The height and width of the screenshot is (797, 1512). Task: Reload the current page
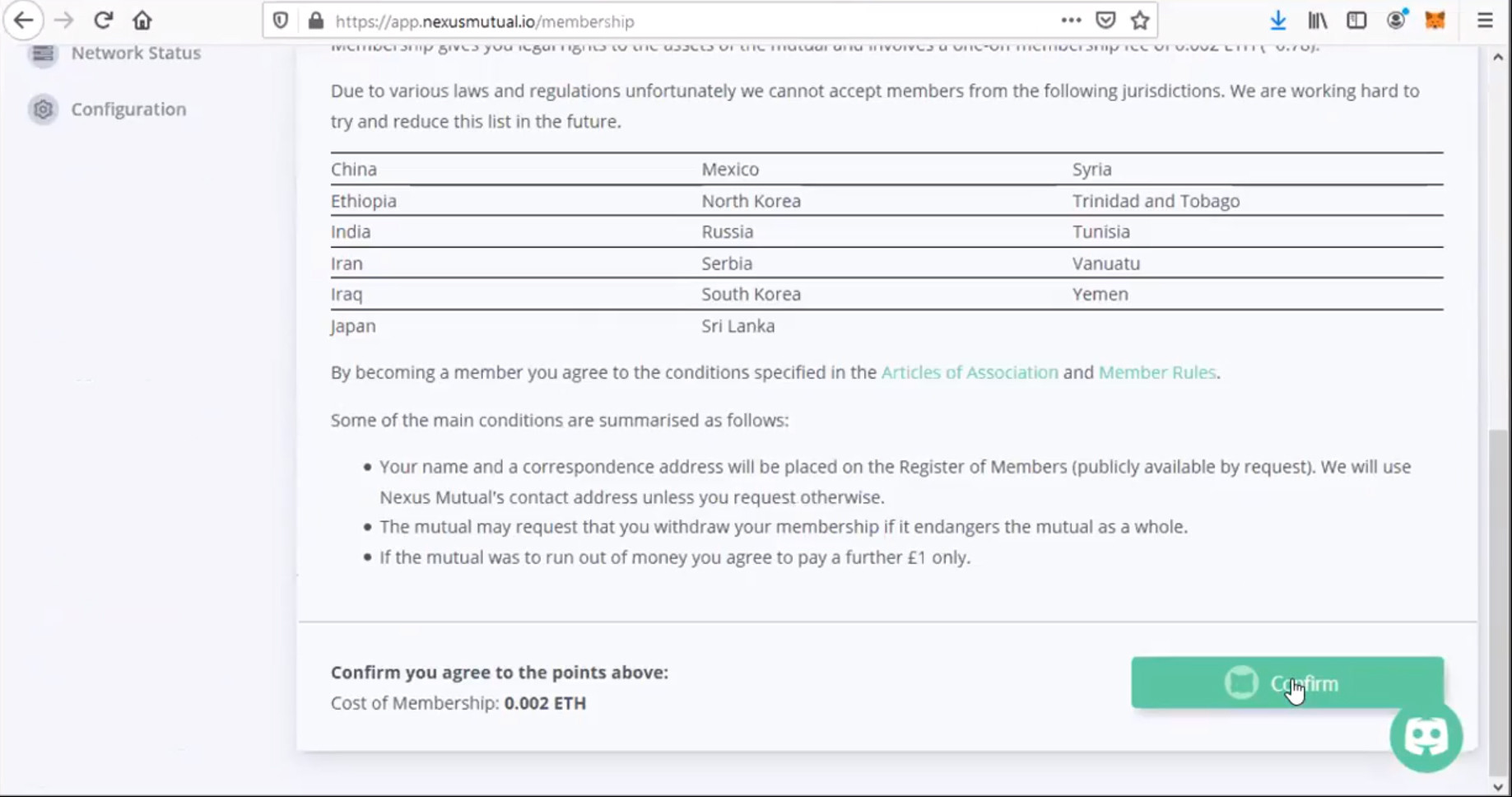coord(103,21)
